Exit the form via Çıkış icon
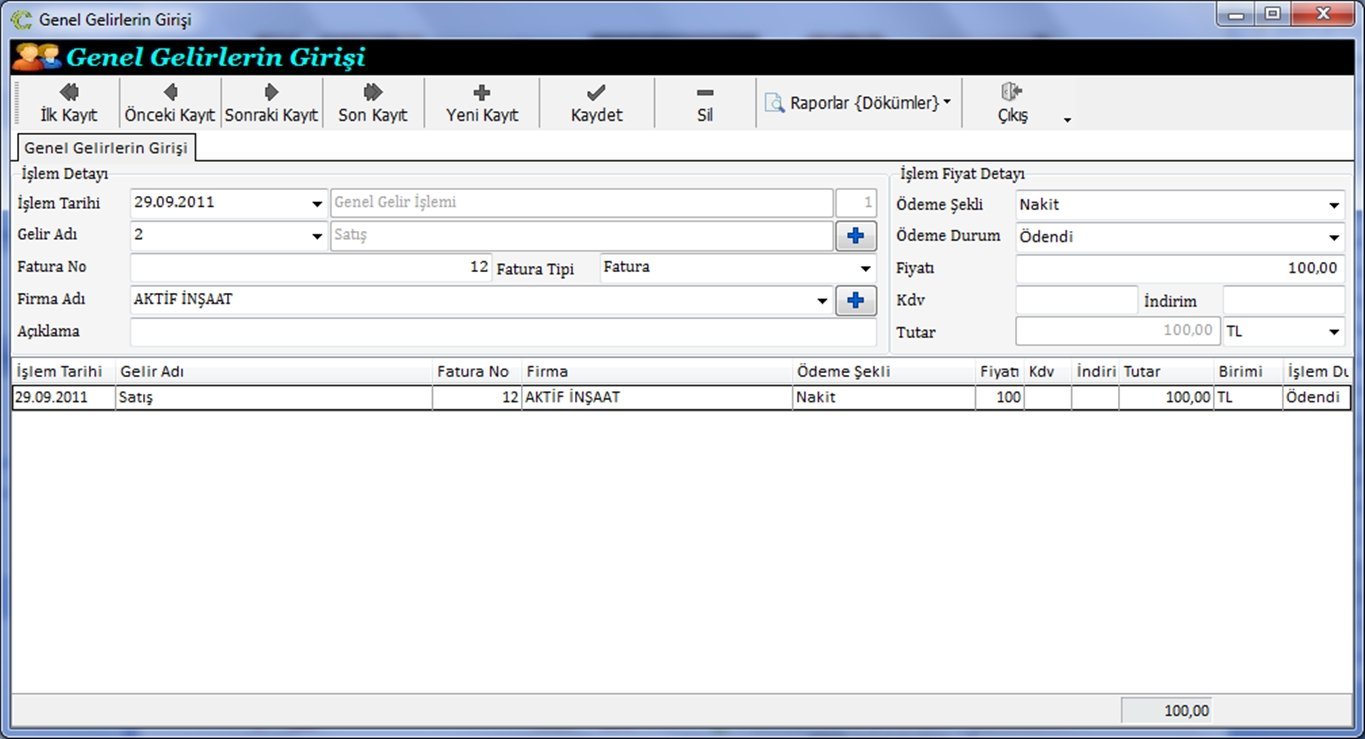1365x739 pixels. [x=1011, y=93]
